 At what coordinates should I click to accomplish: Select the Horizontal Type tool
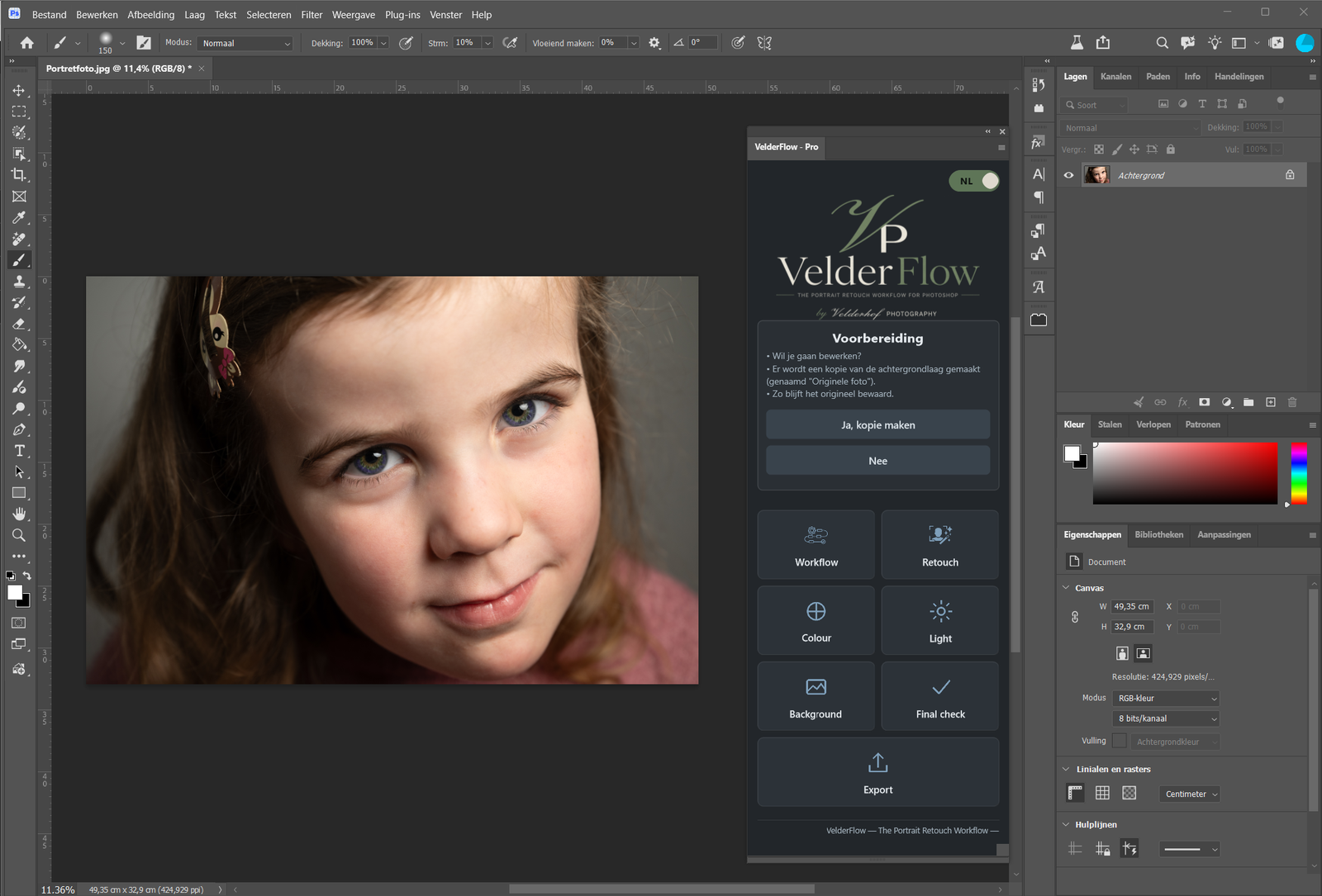coord(19,451)
